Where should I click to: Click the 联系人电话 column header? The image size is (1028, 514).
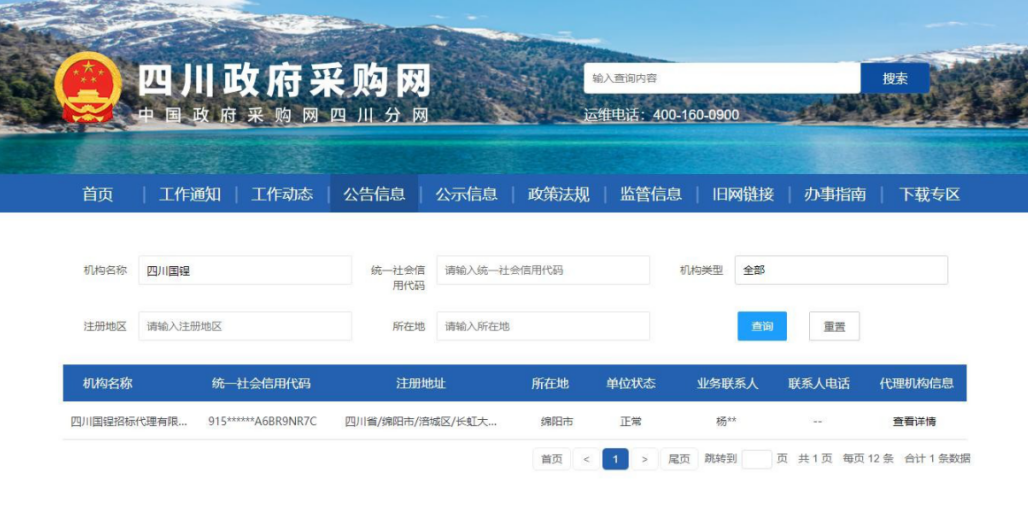[819, 384]
